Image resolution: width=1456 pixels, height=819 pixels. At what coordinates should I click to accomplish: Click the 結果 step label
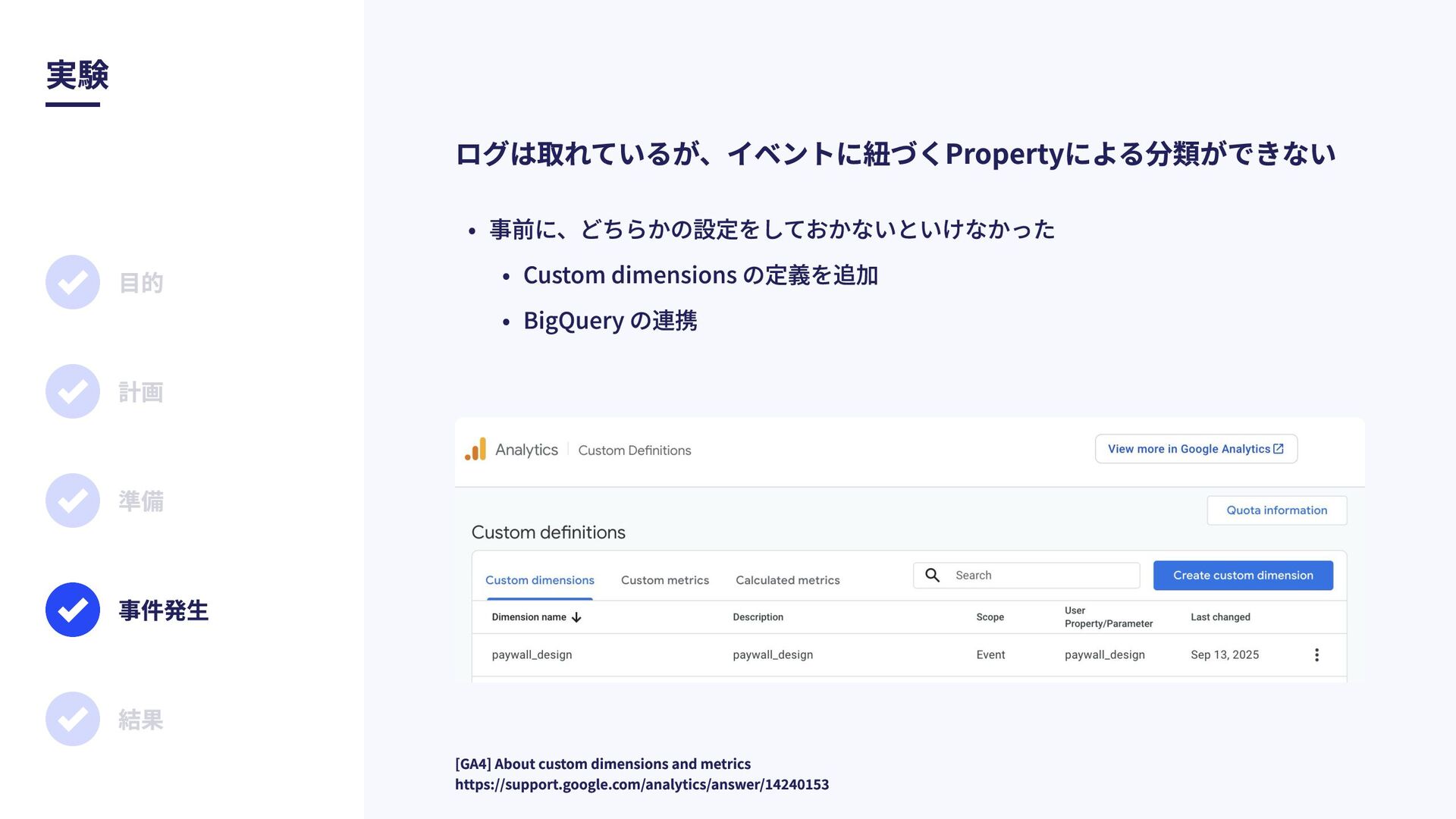tap(141, 720)
